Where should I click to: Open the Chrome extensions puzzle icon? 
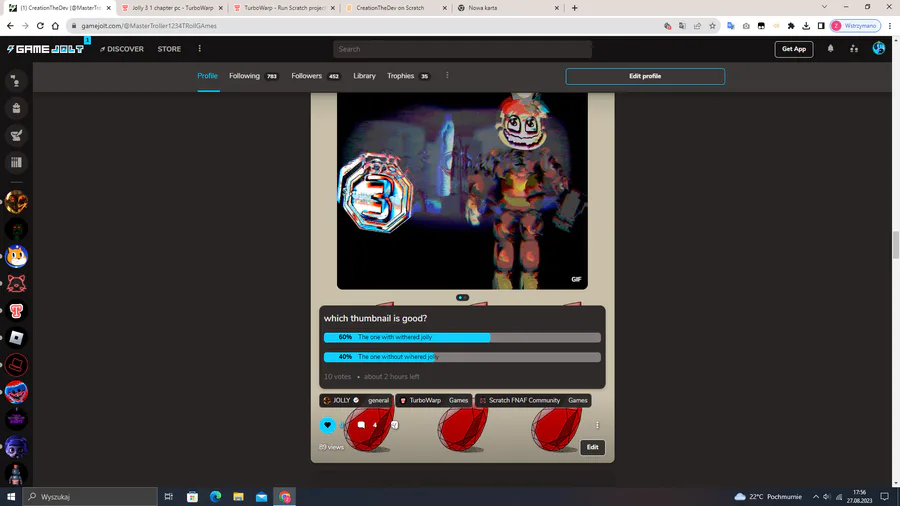click(791, 26)
